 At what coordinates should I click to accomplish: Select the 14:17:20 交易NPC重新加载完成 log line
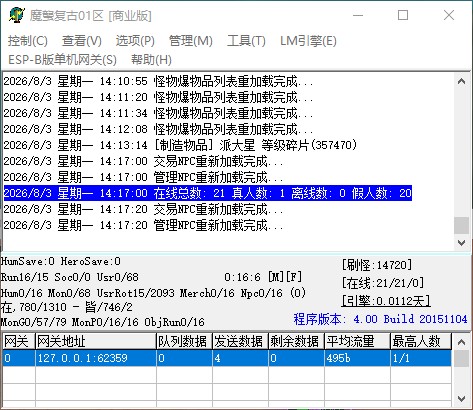pyautogui.click(x=144, y=209)
